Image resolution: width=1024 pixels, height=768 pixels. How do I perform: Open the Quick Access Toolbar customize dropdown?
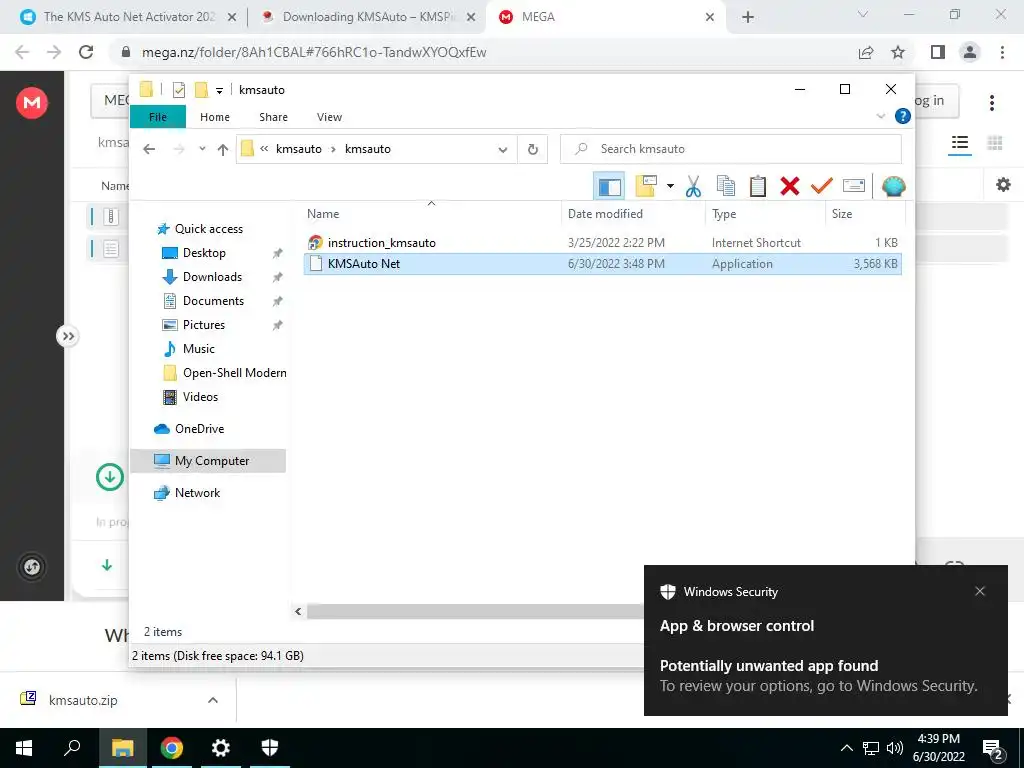click(x=219, y=90)
